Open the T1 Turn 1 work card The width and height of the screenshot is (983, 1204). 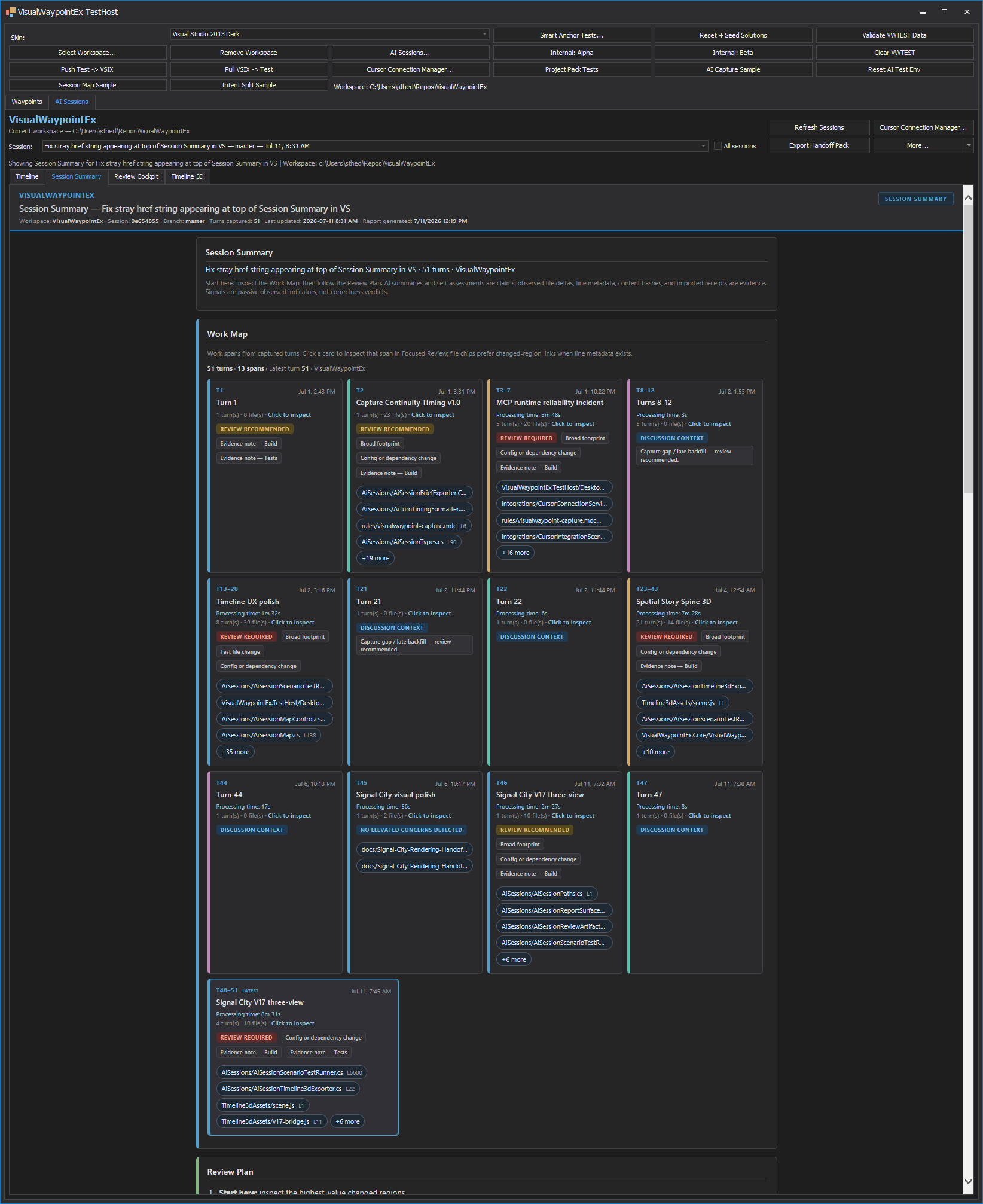pos(275,475)
